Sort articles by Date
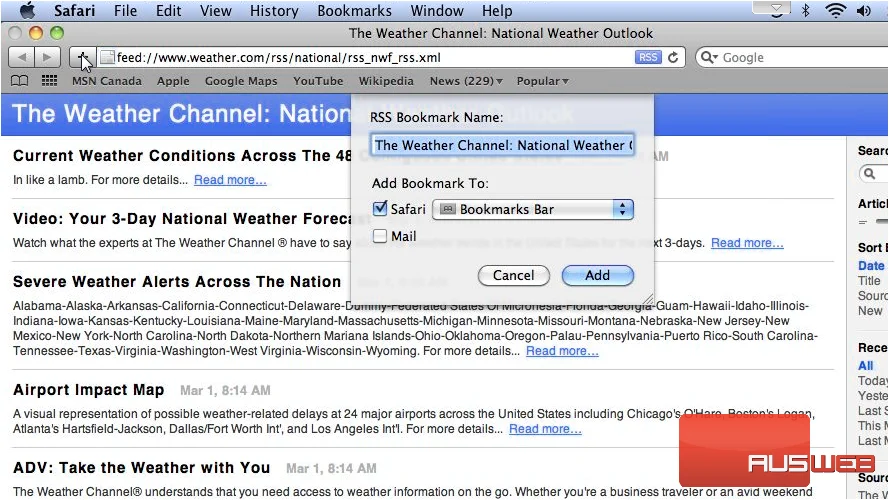Screen dimensions: 889x500 (x=871, y=265)
